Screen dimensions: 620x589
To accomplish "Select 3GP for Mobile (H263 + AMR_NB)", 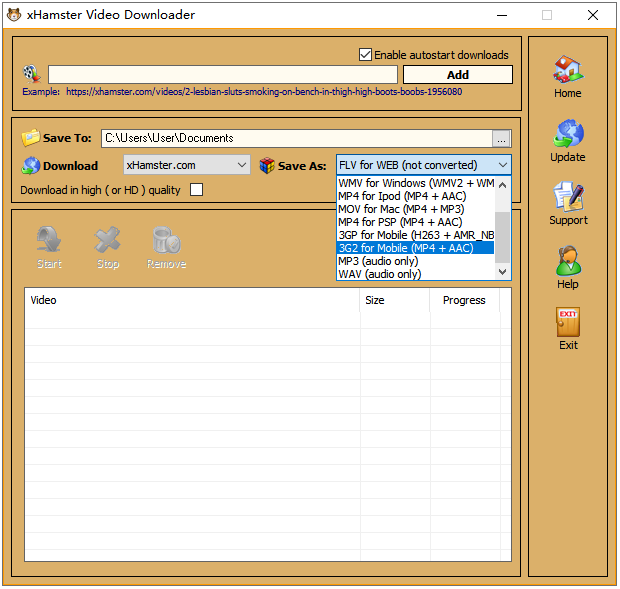I will click(416, 235).
